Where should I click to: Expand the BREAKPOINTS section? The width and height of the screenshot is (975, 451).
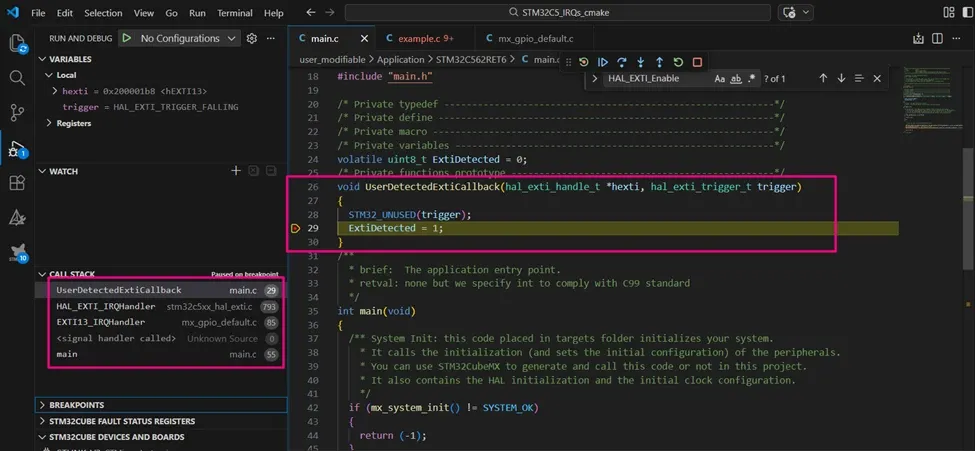click(161, 405)
